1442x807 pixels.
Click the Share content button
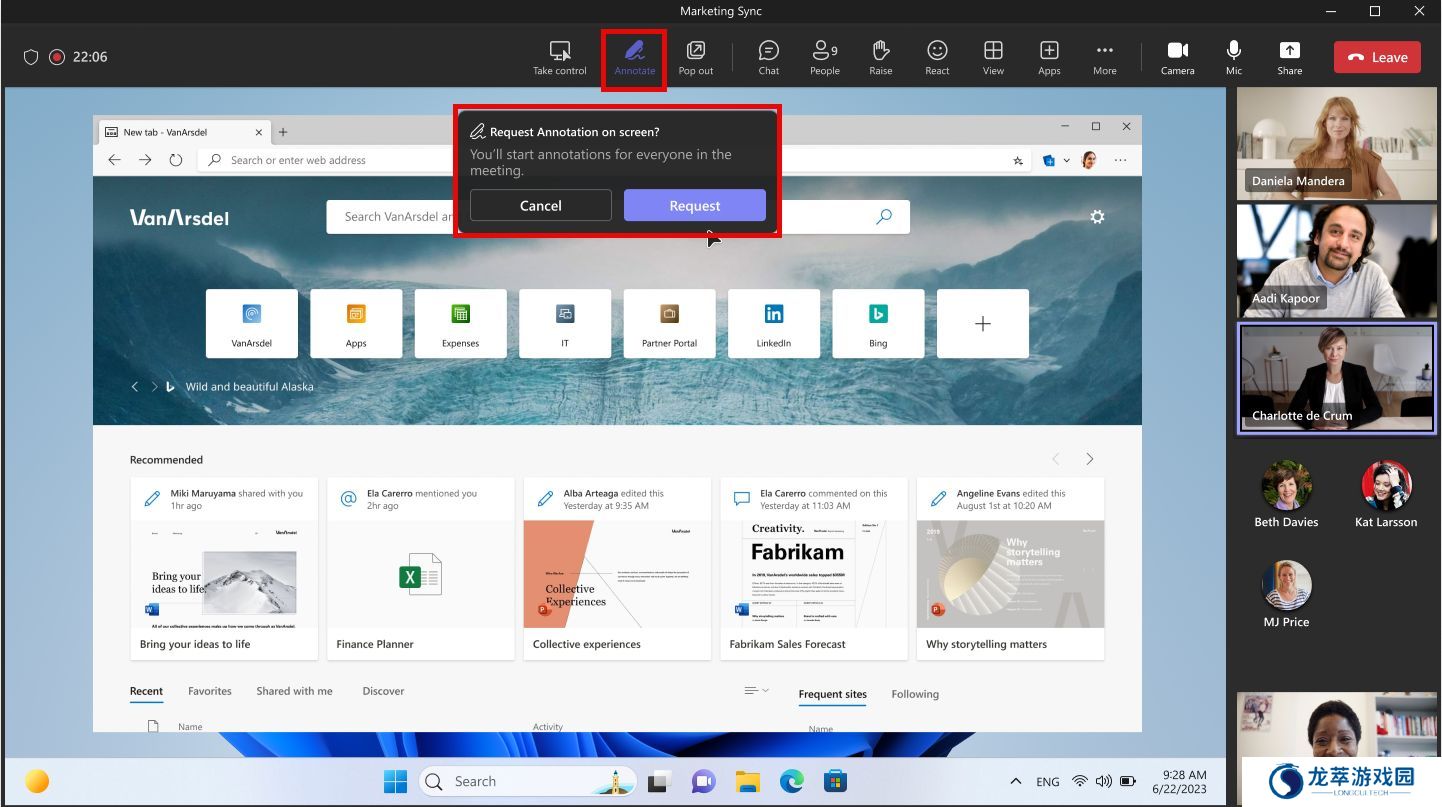[x=1290, y=57]
